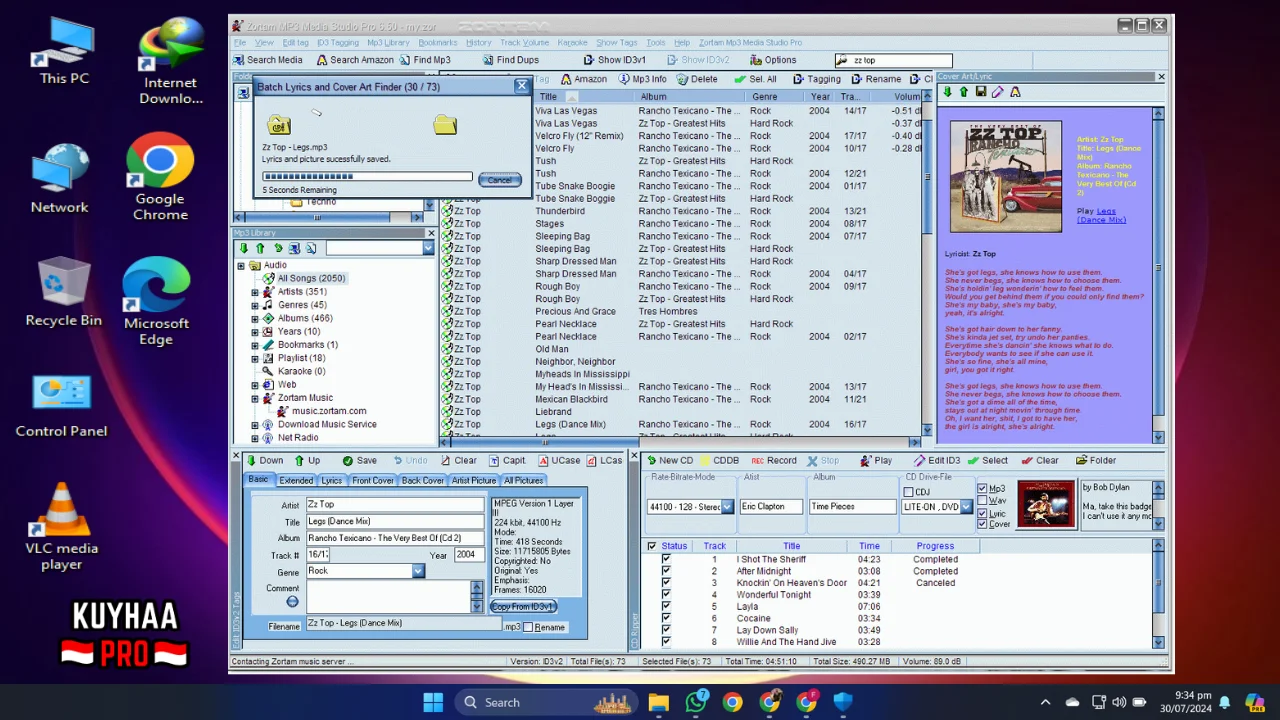Image resolution: width=1280 pixels, height=720 pixels.
Task: Open music.zortam.com tree entry
Action: coord(329,411)
